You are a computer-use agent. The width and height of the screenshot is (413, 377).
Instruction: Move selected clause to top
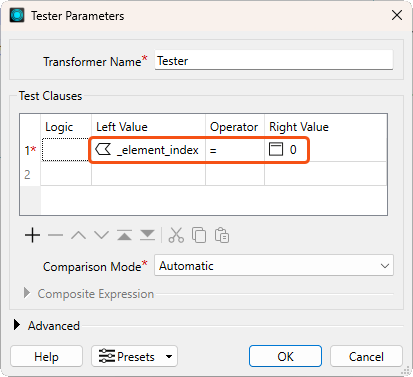[x=124, y=235]
